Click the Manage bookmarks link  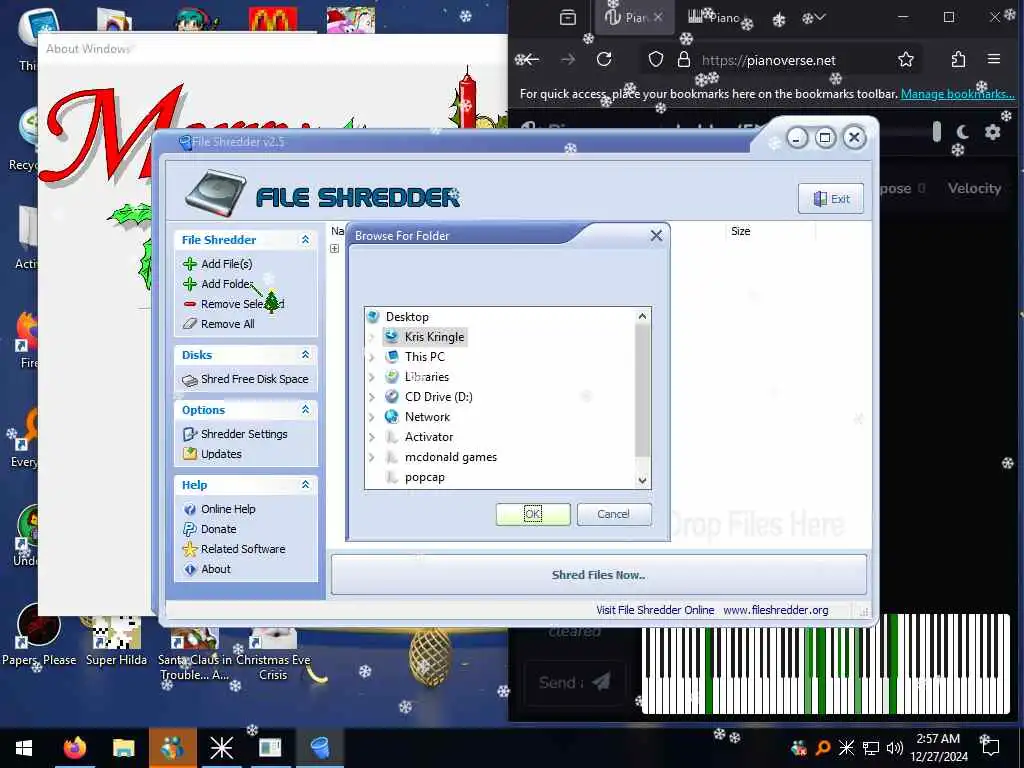tap(957, 93)
